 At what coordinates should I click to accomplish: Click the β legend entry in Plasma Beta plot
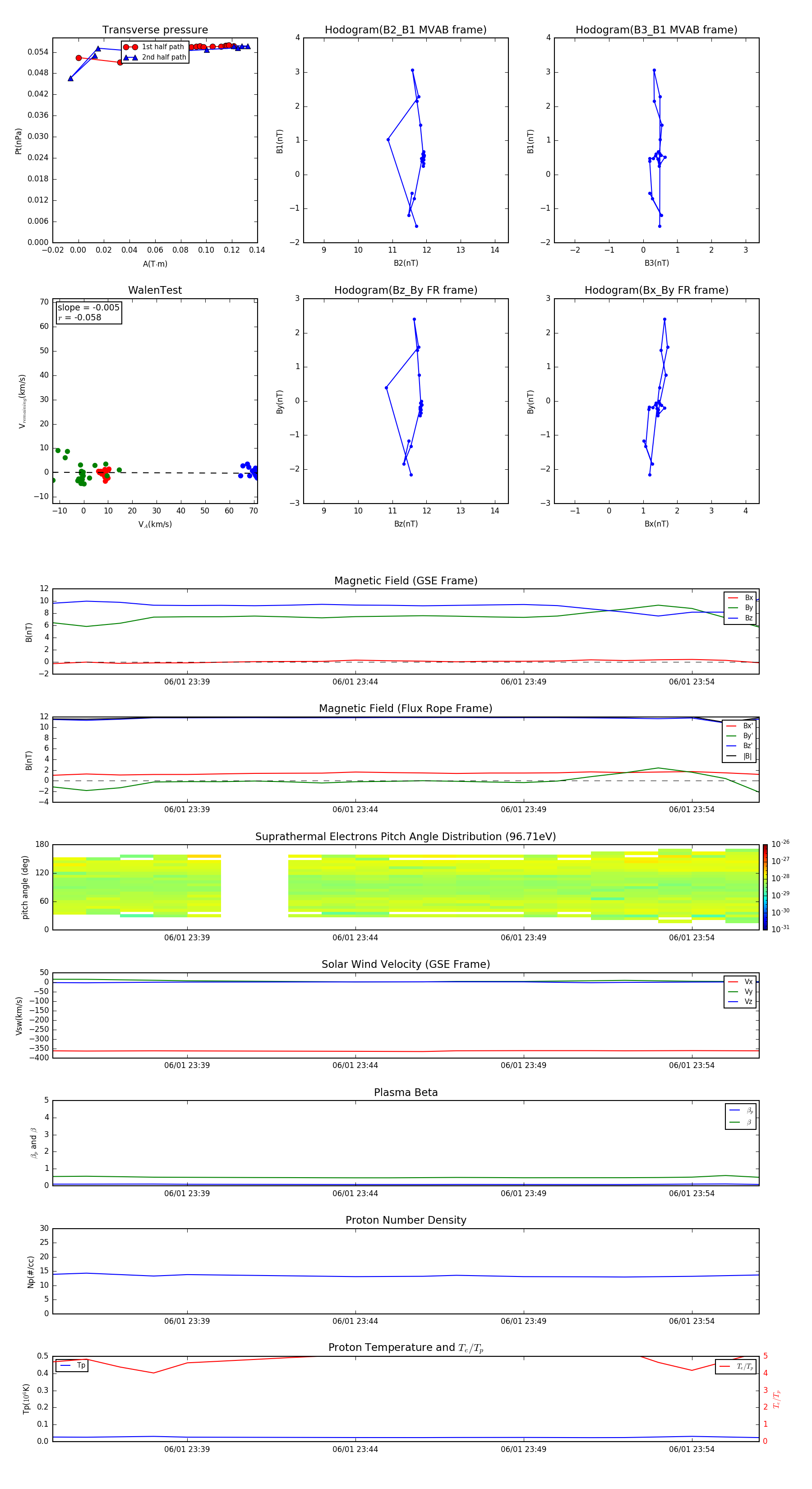coord(741,1122)
